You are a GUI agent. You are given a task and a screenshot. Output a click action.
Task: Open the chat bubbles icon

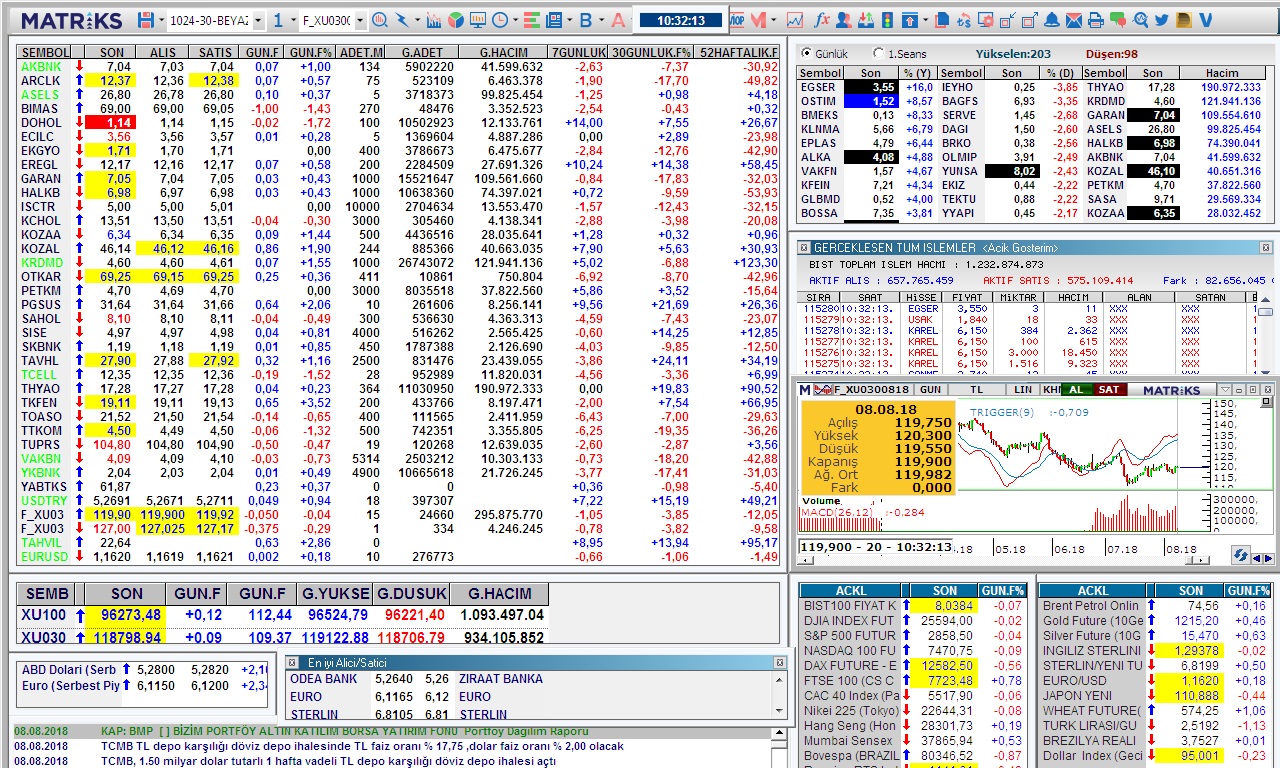click(x=1118, y=20)
